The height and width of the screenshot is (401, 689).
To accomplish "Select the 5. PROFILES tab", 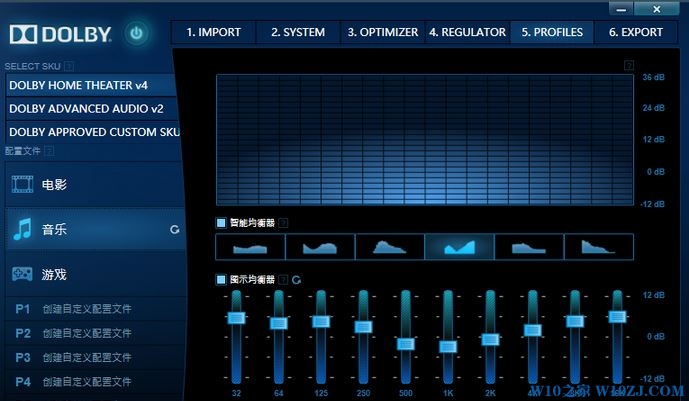I will click(x=552, y=32).
